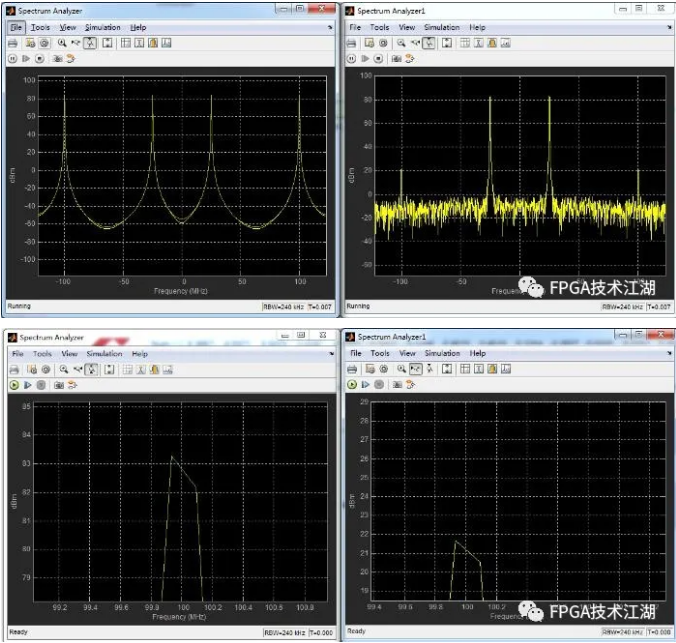Click Print icon in running Spectrum Analyzer window

(13, 43)
